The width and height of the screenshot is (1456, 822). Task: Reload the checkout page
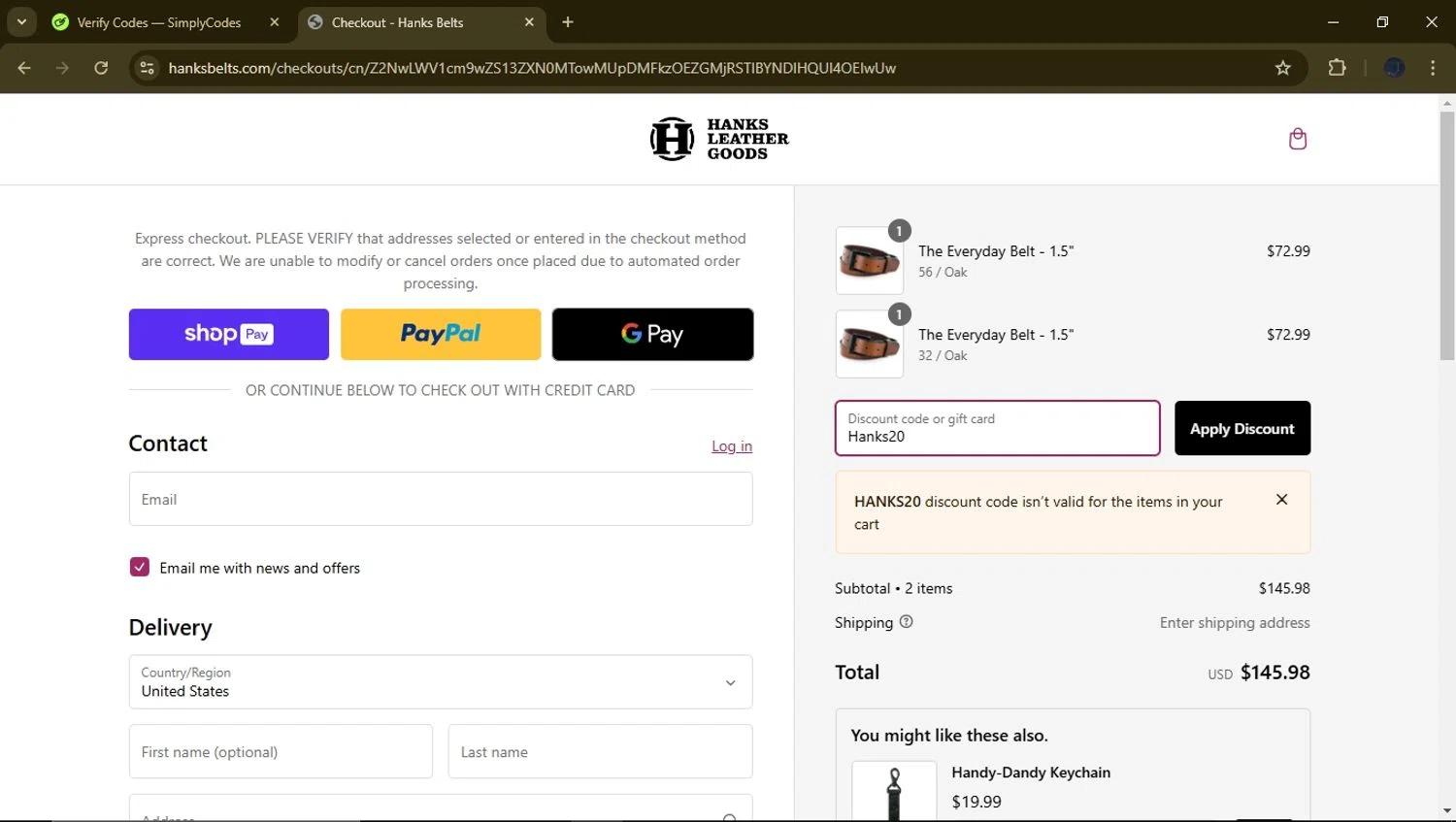click(x=101, y=68)
